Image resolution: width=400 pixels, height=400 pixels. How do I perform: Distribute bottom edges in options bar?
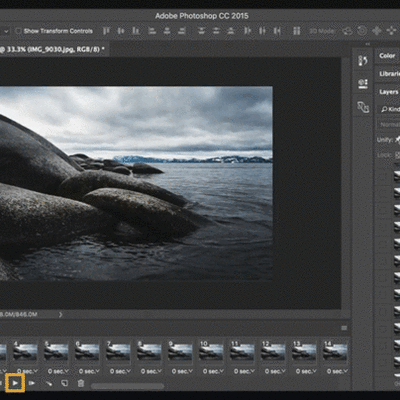tap(231, 31)
